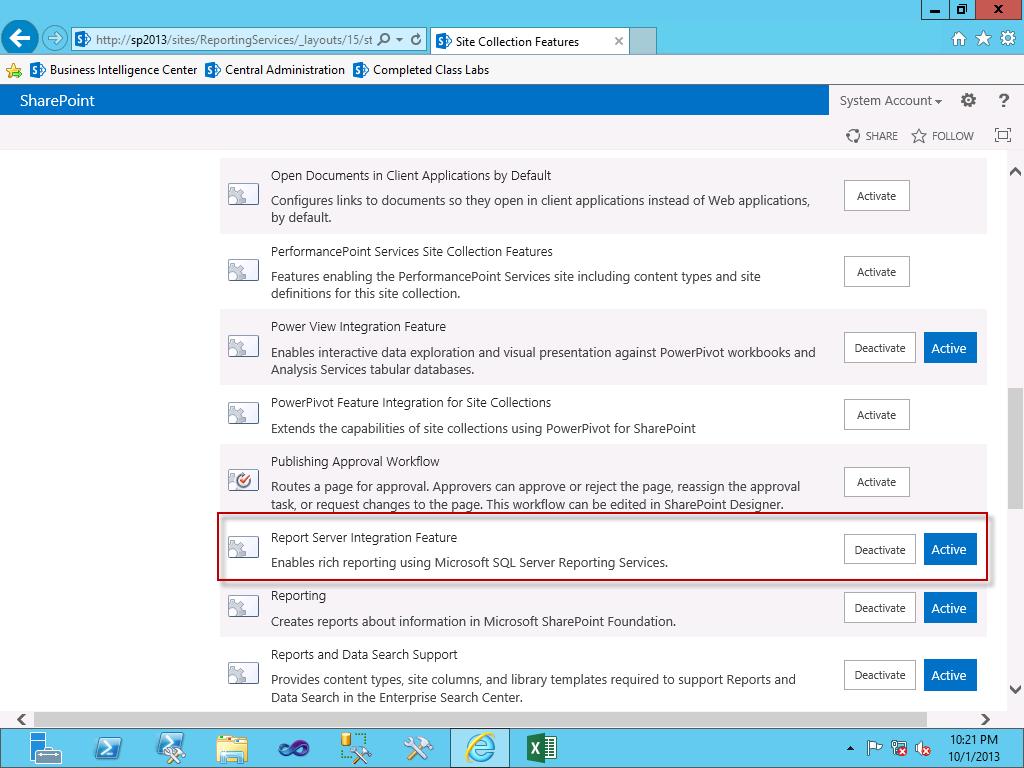Click 'Report Server Integration Feature' title text
Screen dimensions: 1024x768
point(364,537)
